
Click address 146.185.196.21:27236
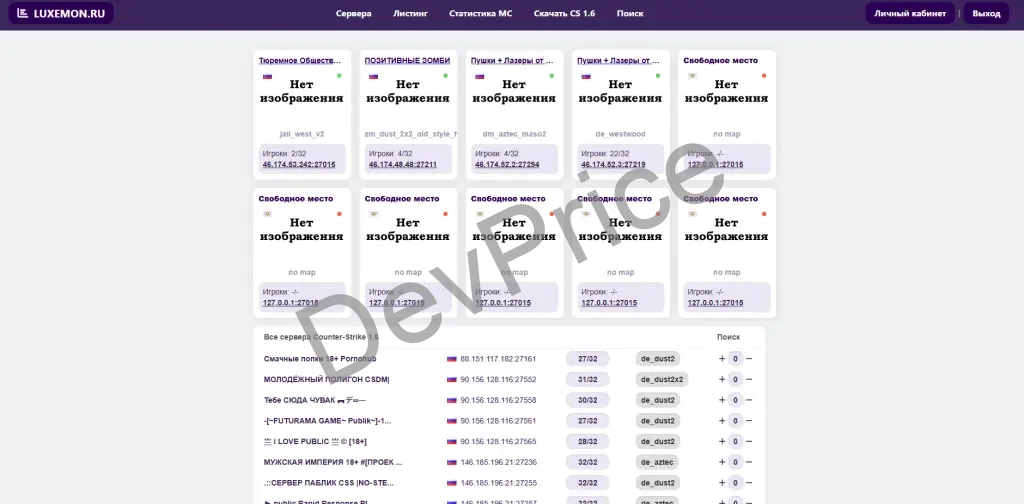498,462
